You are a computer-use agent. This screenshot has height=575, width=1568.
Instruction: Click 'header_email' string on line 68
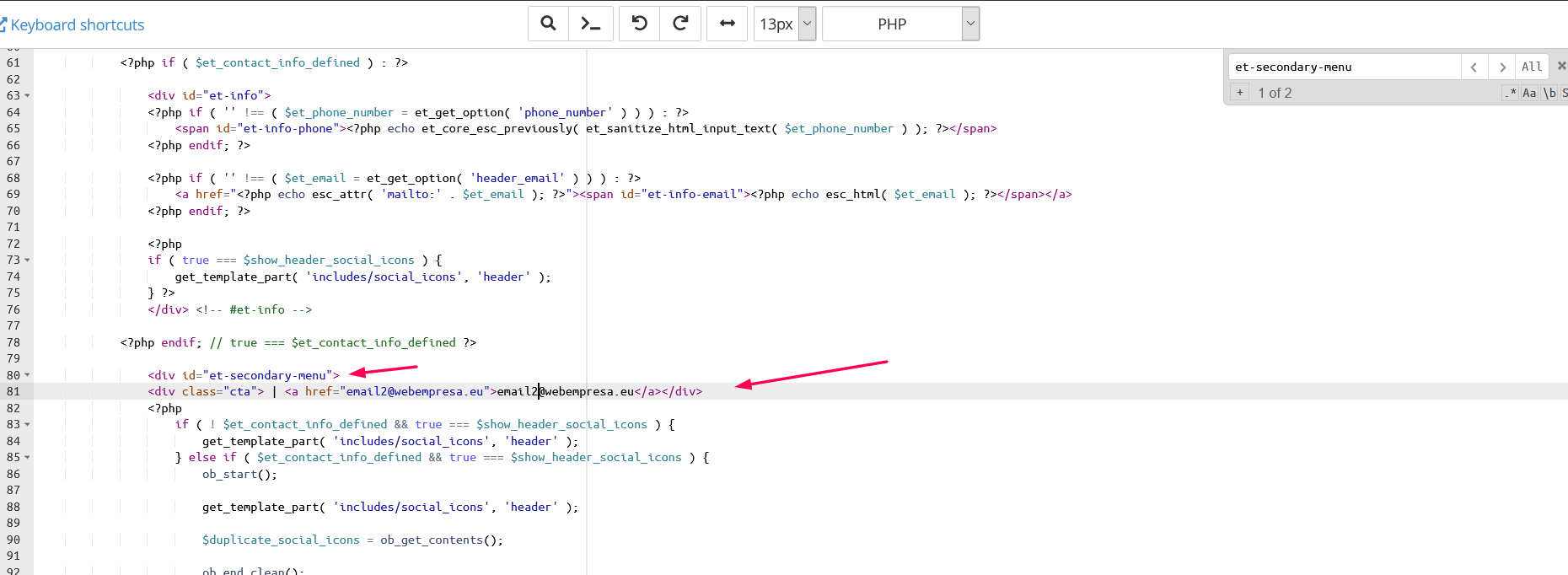[518, 178]
